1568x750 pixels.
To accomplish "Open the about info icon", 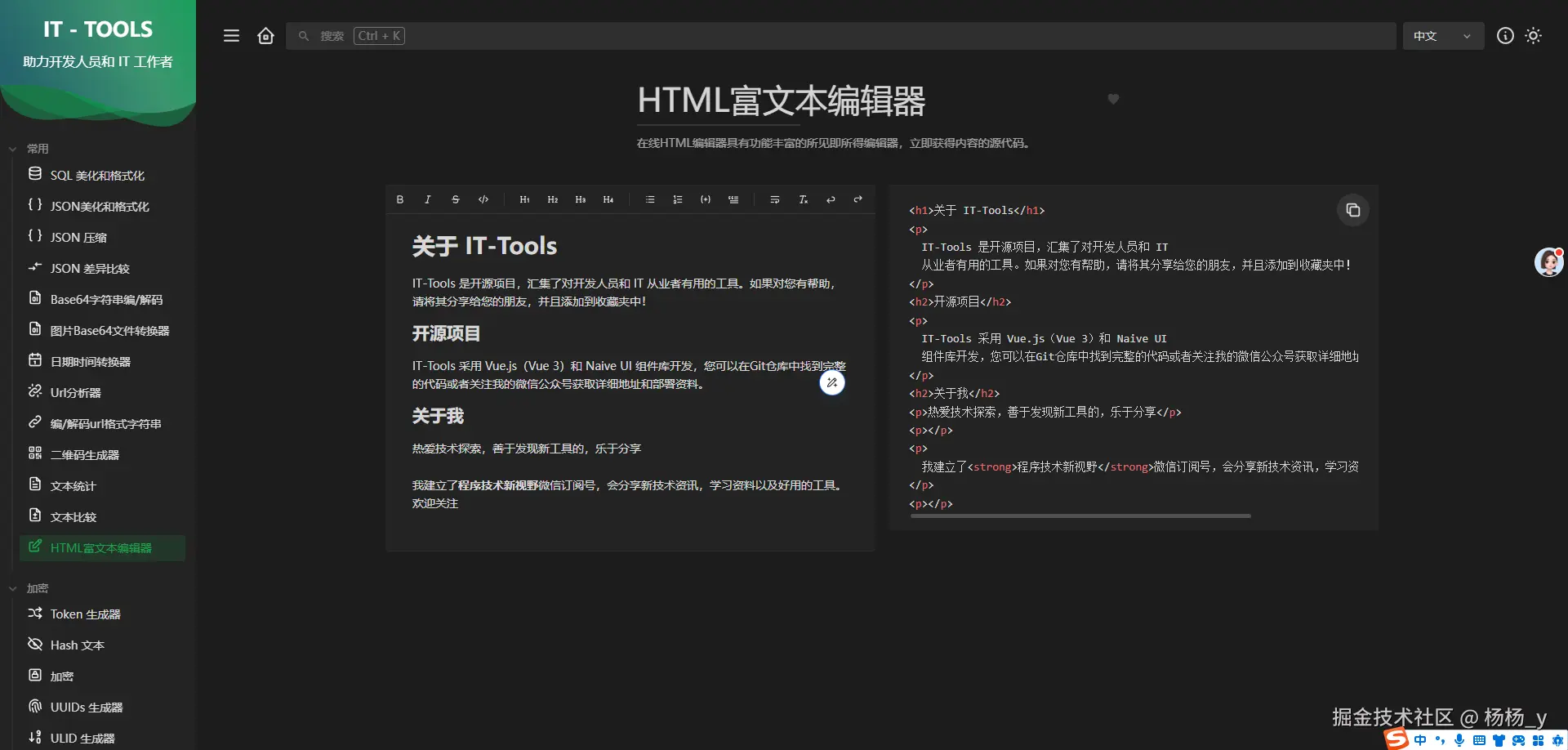I will click(1505, 36).
